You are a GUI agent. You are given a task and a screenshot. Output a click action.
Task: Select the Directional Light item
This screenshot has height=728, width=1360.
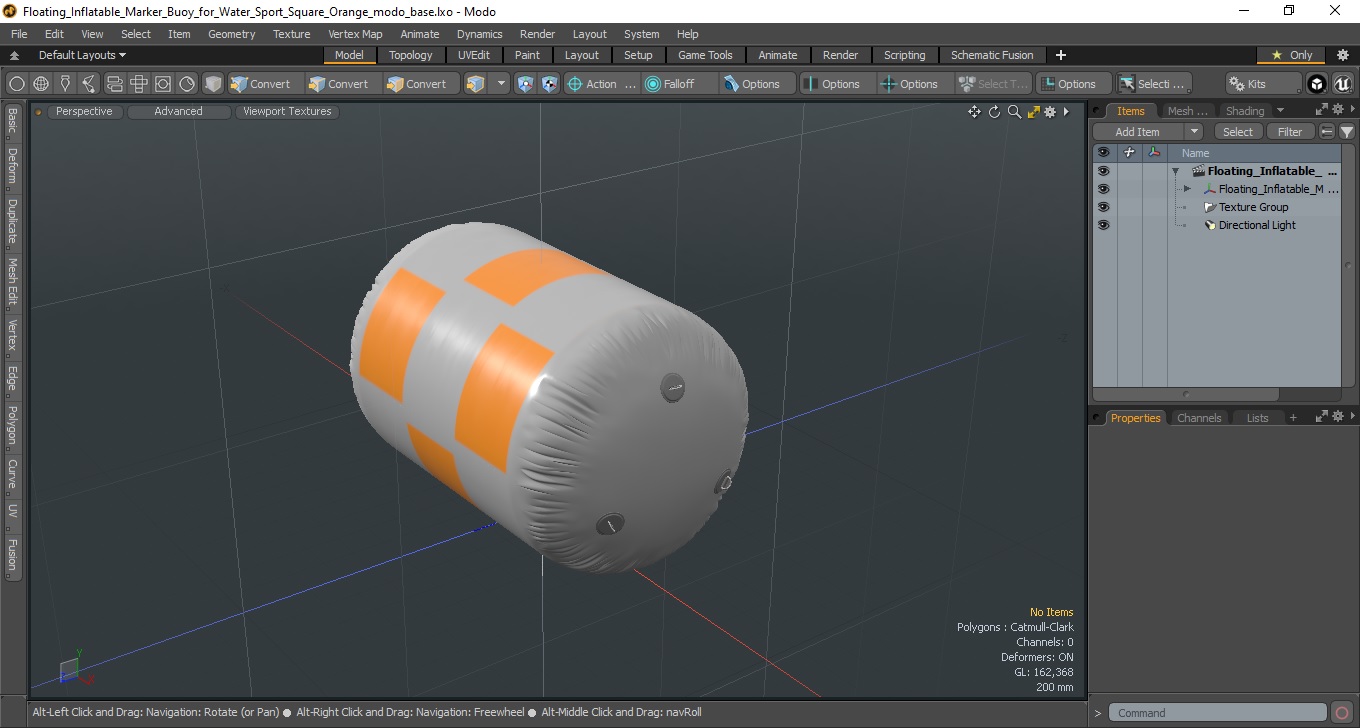click(x=1256, y=225)
